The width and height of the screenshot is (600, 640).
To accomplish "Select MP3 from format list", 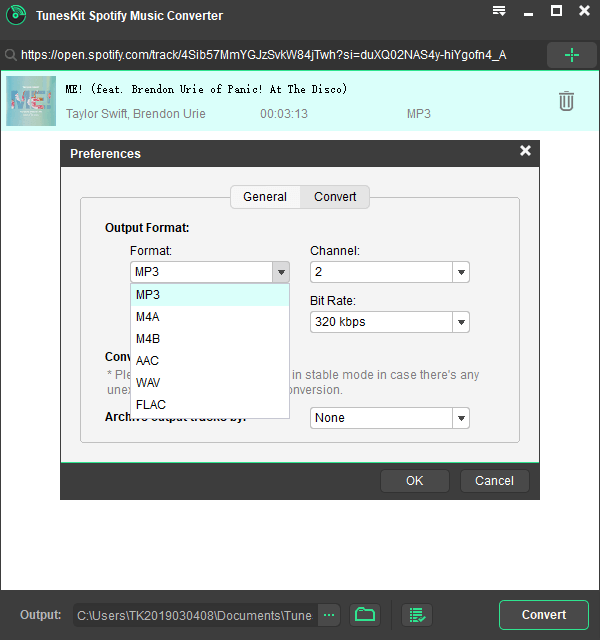I will tap(210, 295).
